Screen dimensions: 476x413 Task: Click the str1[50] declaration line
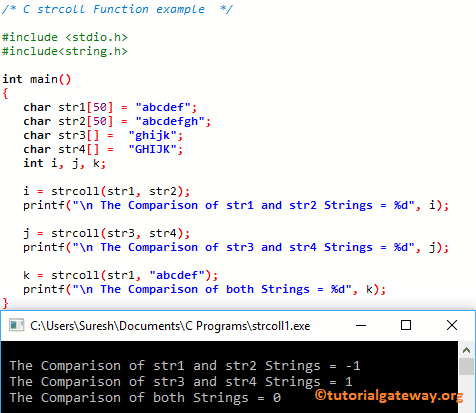[110, 107]
